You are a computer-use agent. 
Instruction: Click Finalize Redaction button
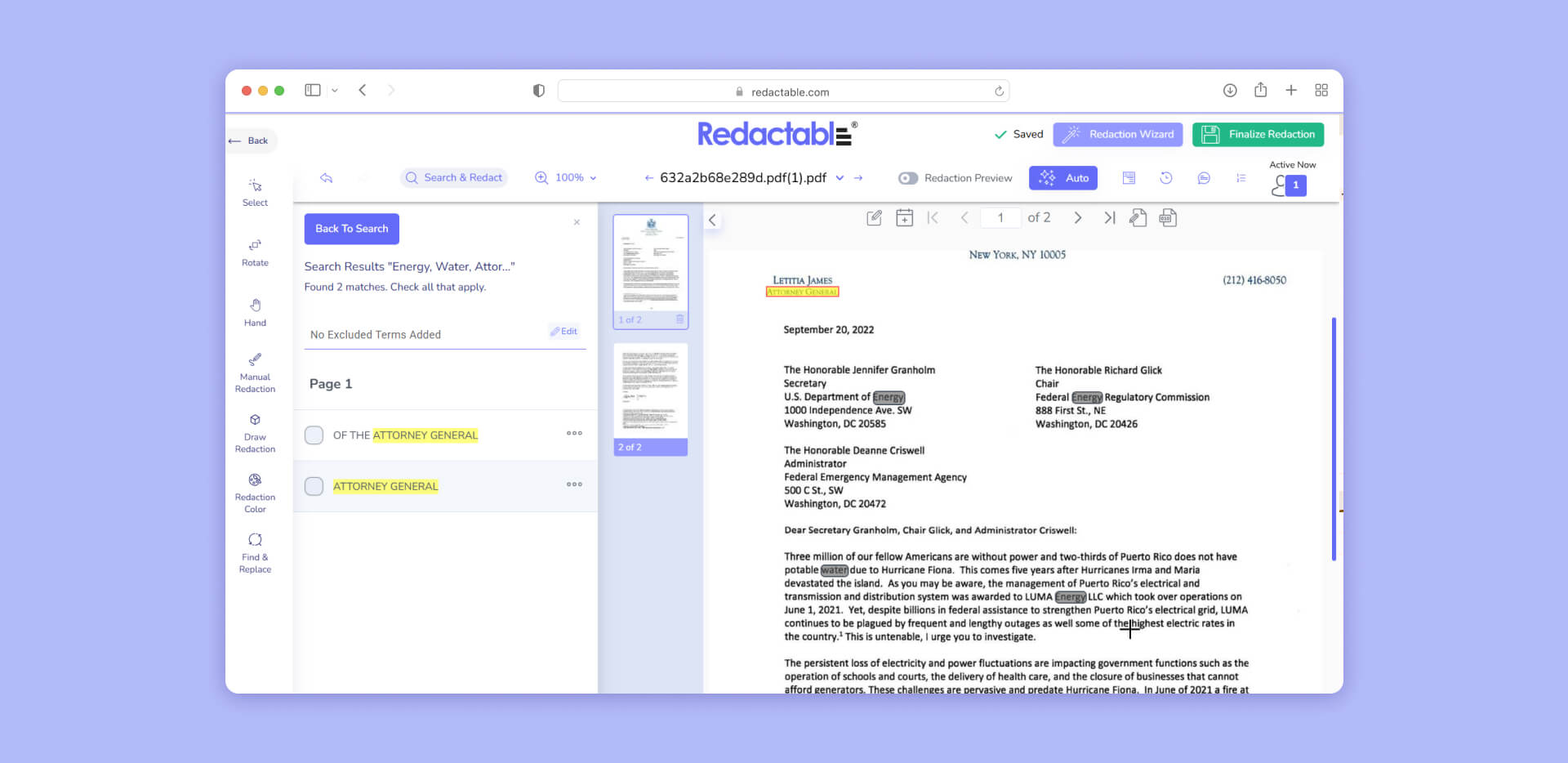click(1258, 135)
